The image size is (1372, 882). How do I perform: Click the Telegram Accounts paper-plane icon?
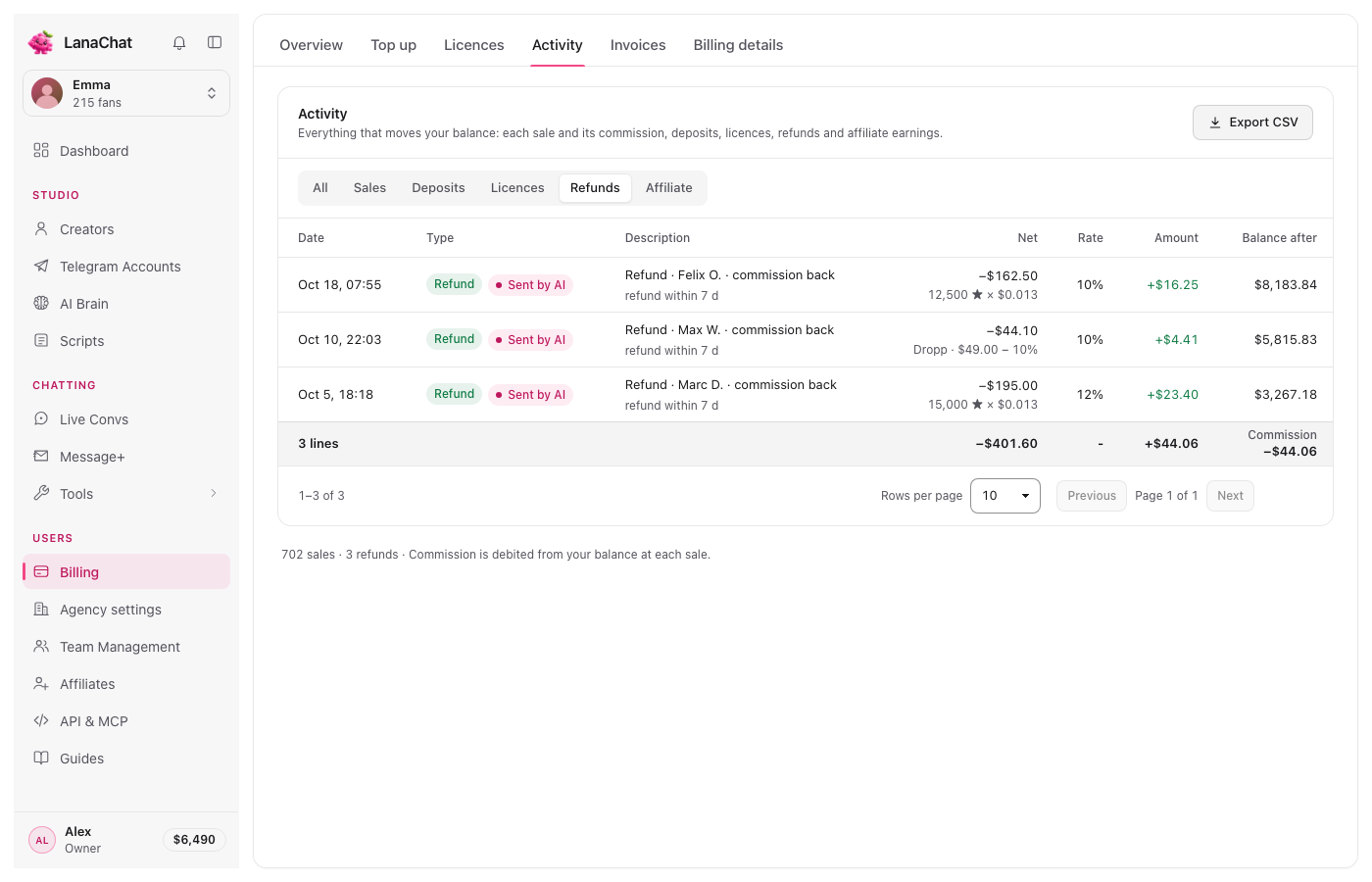(41, 266)
